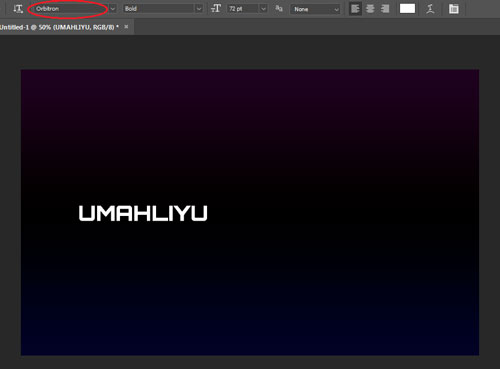Open the white text color swatch
500x369 pixels.
click(407, 9)
